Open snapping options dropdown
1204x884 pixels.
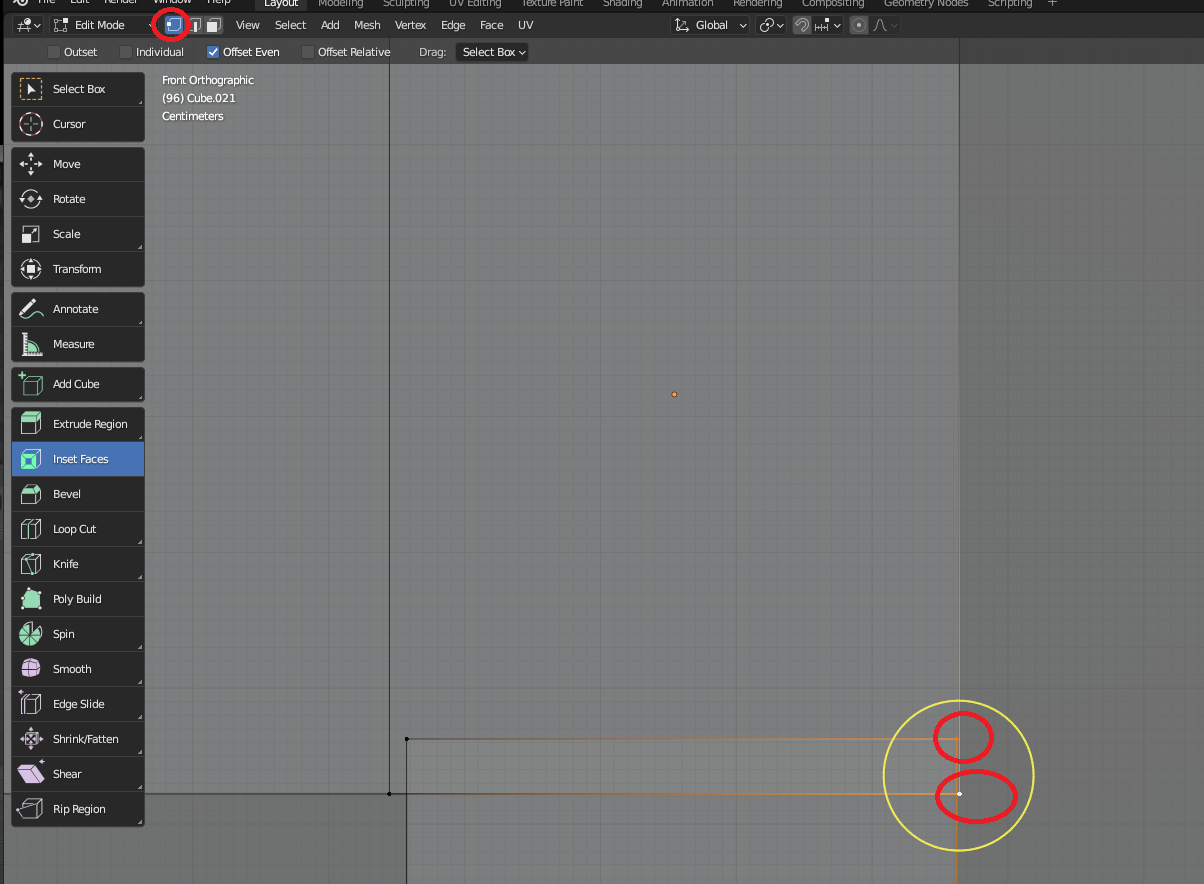pyautogui.click(x=830, y=25)
